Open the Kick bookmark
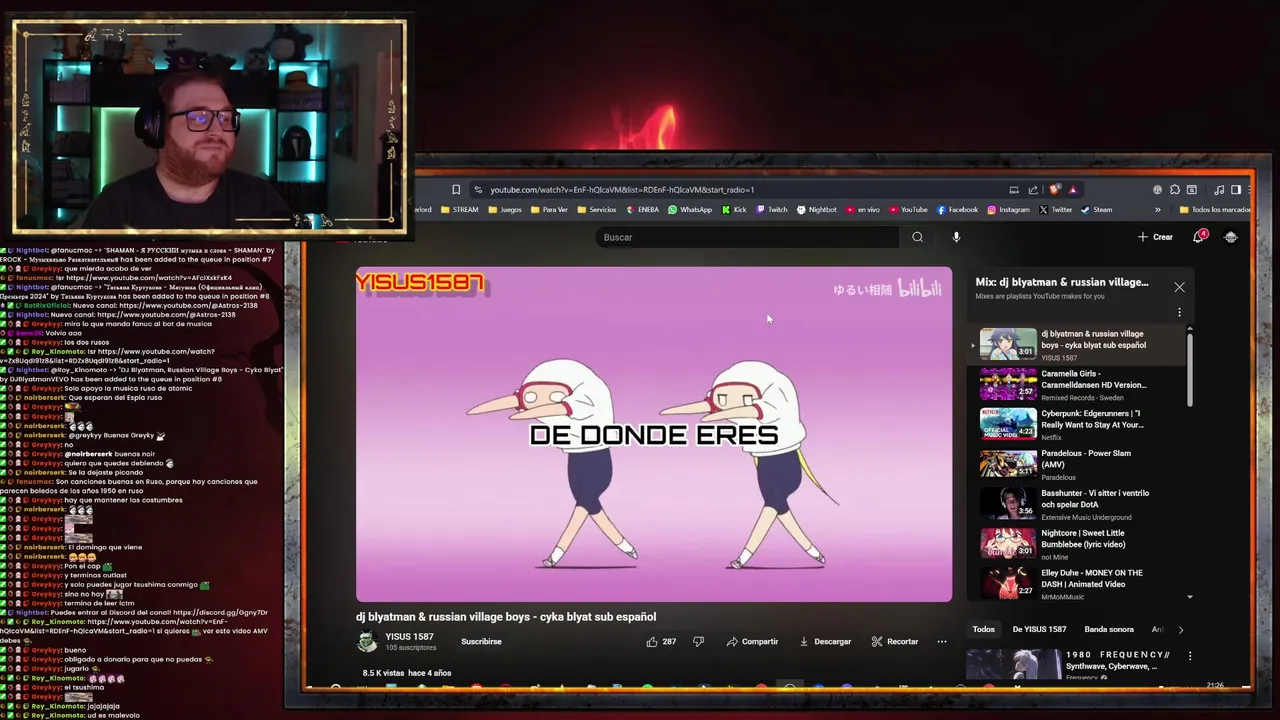Image resolution: width=1280 pixels, height=720 pixels. pyautogui.click(x=734, y=210)
